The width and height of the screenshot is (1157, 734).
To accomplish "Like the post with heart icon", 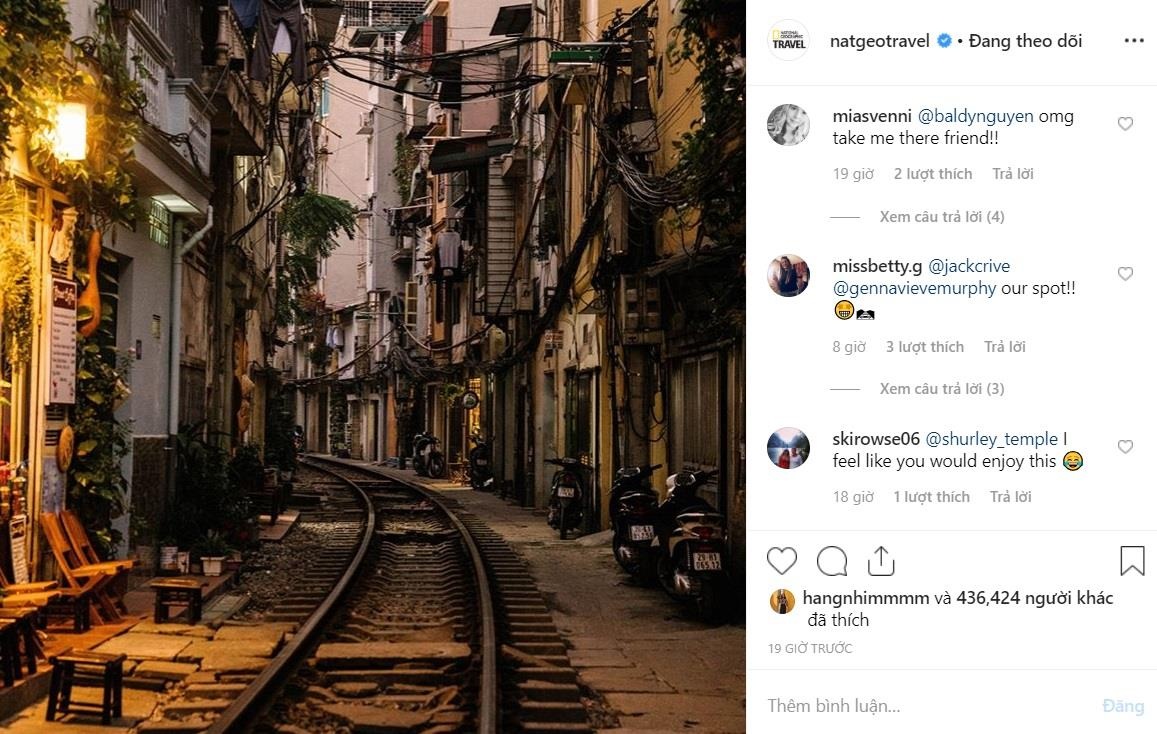I will 782,561.
